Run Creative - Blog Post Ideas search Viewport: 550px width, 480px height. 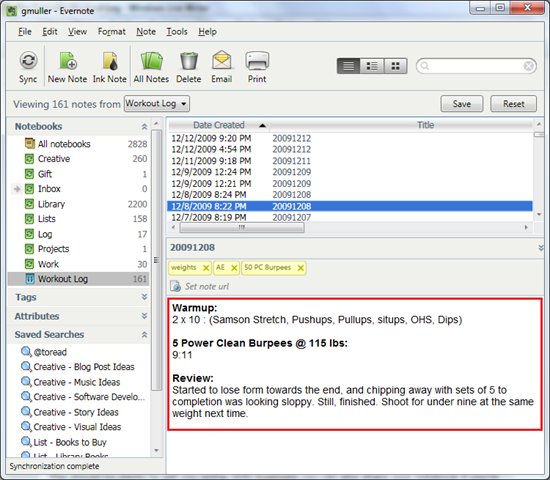[78, 367]
